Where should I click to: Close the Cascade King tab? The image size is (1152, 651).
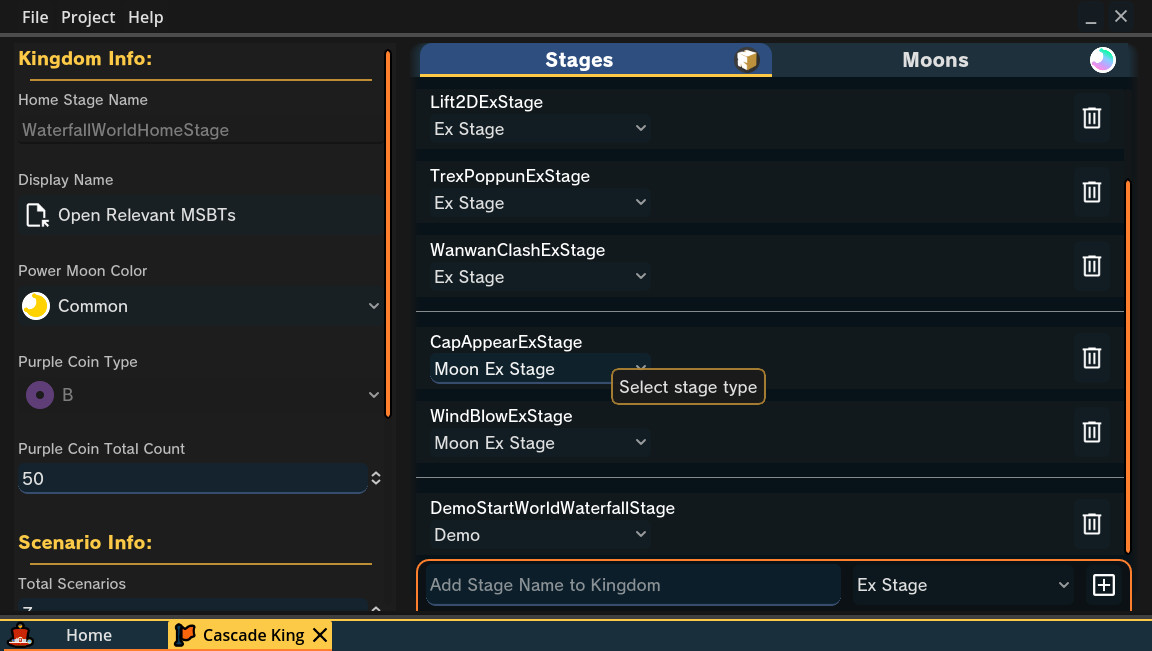319,634
